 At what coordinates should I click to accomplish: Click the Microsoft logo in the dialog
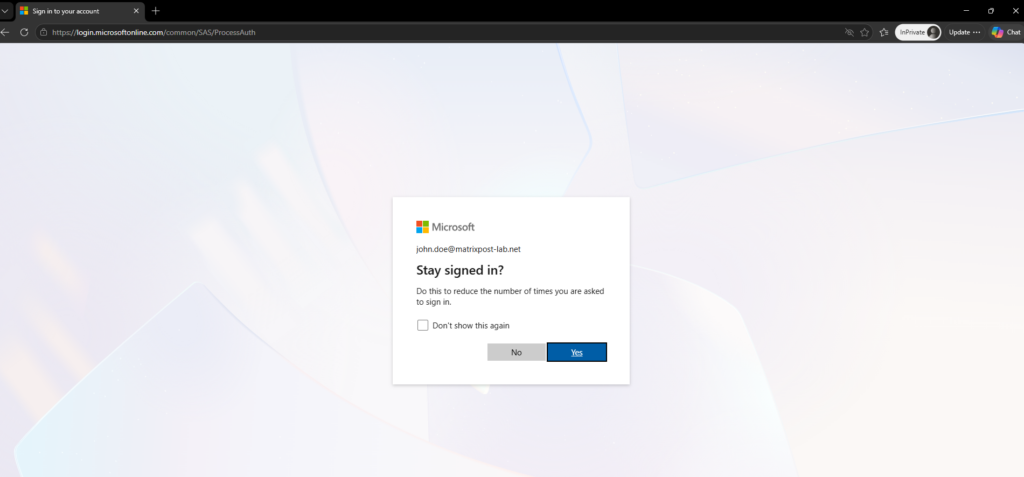click(x=445, y=227)
